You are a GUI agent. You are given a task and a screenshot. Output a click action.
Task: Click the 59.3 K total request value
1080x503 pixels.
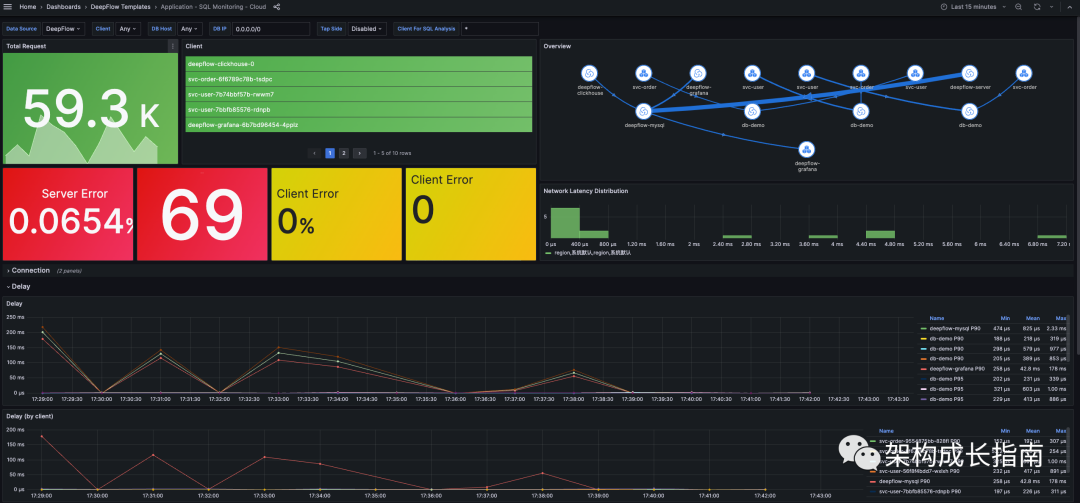pyautogui.click(x=91, y=109)
